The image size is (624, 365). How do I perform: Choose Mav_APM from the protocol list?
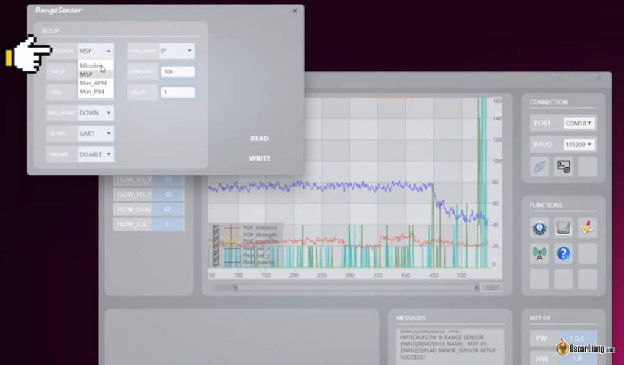click(x=93, y=83)
